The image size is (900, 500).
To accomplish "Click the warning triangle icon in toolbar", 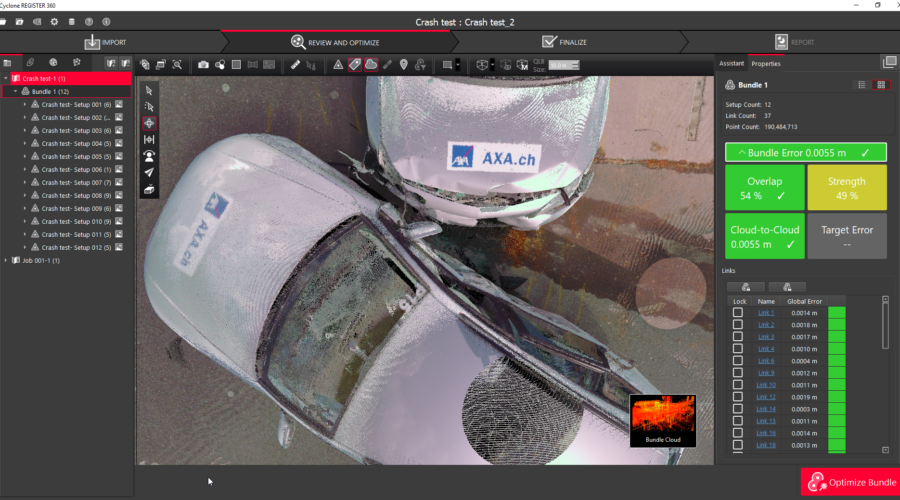I will pyautogui.click(x=338, y=65).
